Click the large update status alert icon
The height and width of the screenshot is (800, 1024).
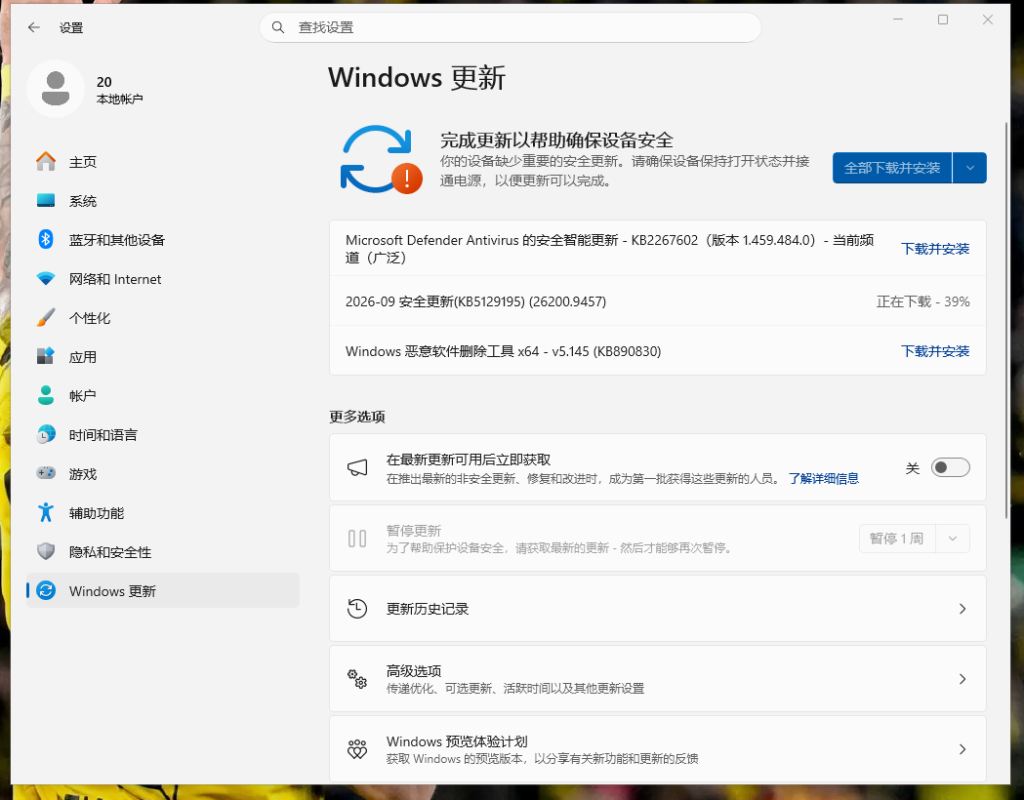point(381,160)
